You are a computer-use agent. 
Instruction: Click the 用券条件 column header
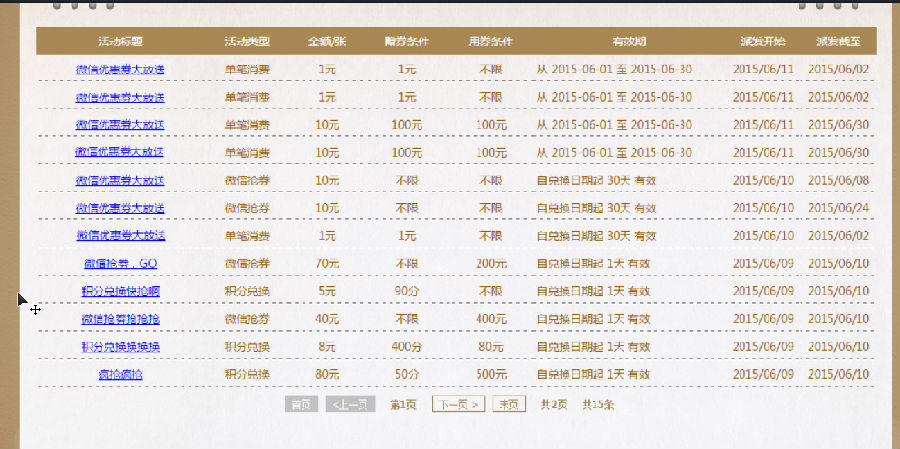tap(490, 42)
